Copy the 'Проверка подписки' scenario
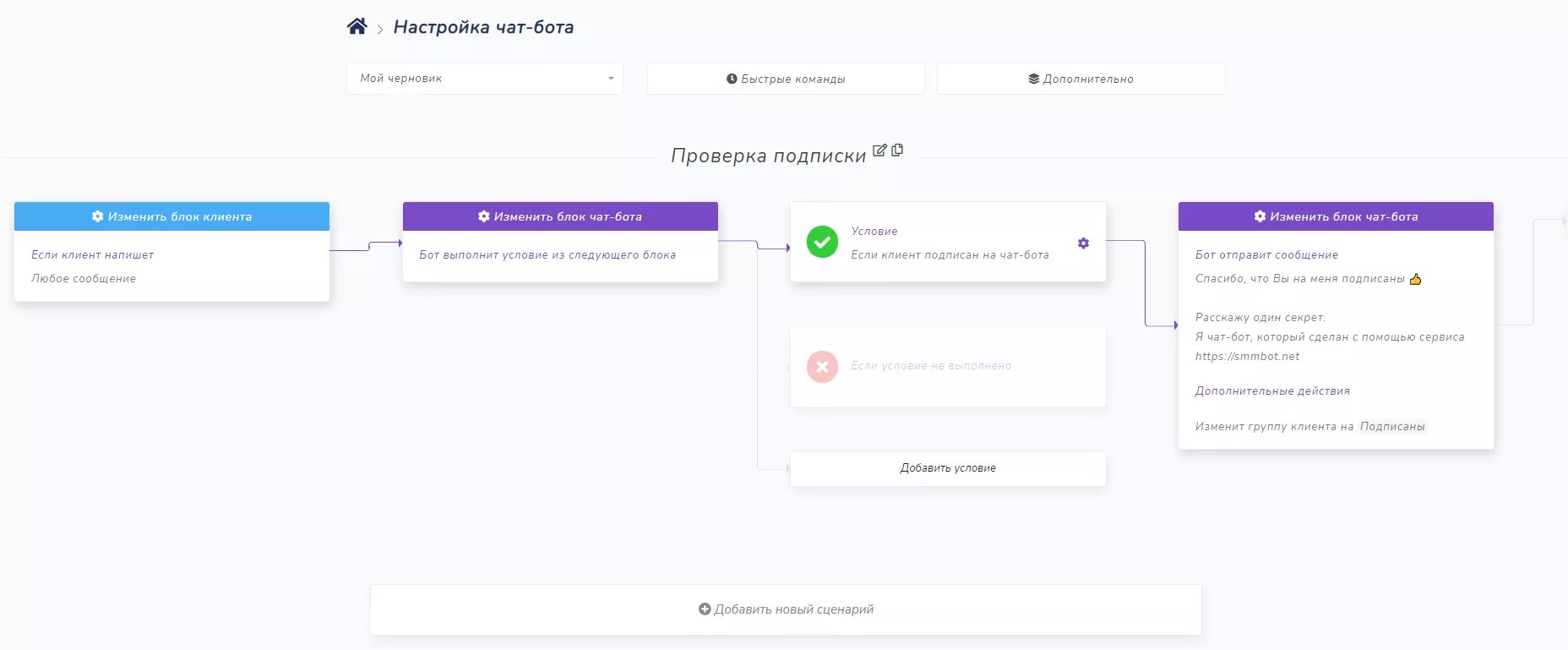The height and width of the screenshot is (650, 1568). tap(897, 150)
